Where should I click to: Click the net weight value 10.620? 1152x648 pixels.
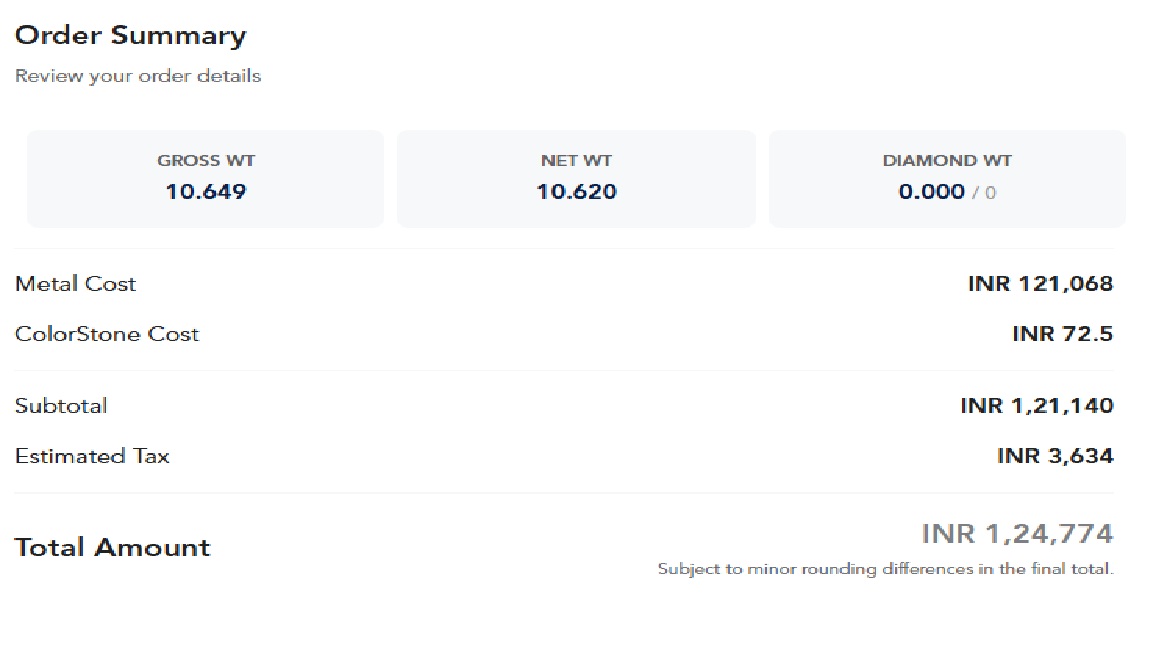[x=576, y=192]
